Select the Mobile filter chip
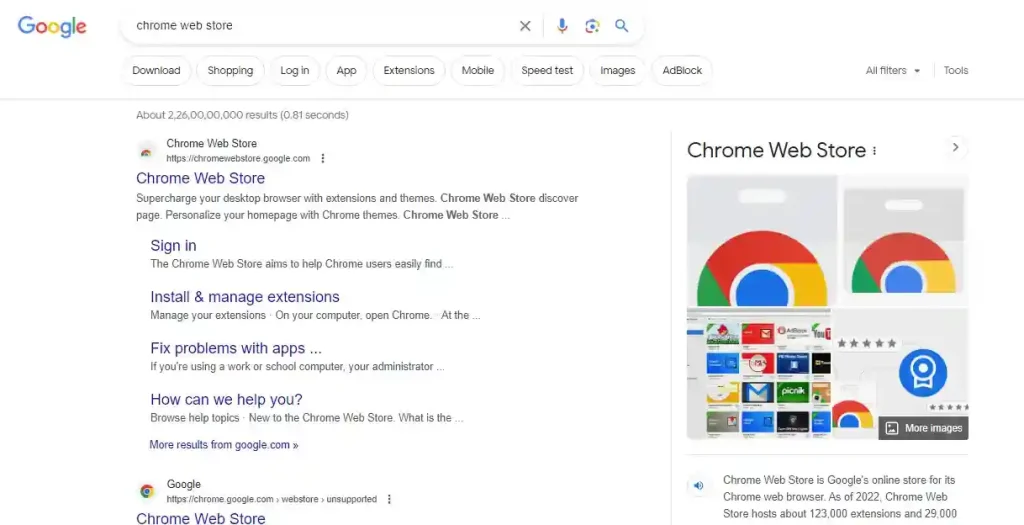This screenshot has height=525, width=1024. (477, 71)
